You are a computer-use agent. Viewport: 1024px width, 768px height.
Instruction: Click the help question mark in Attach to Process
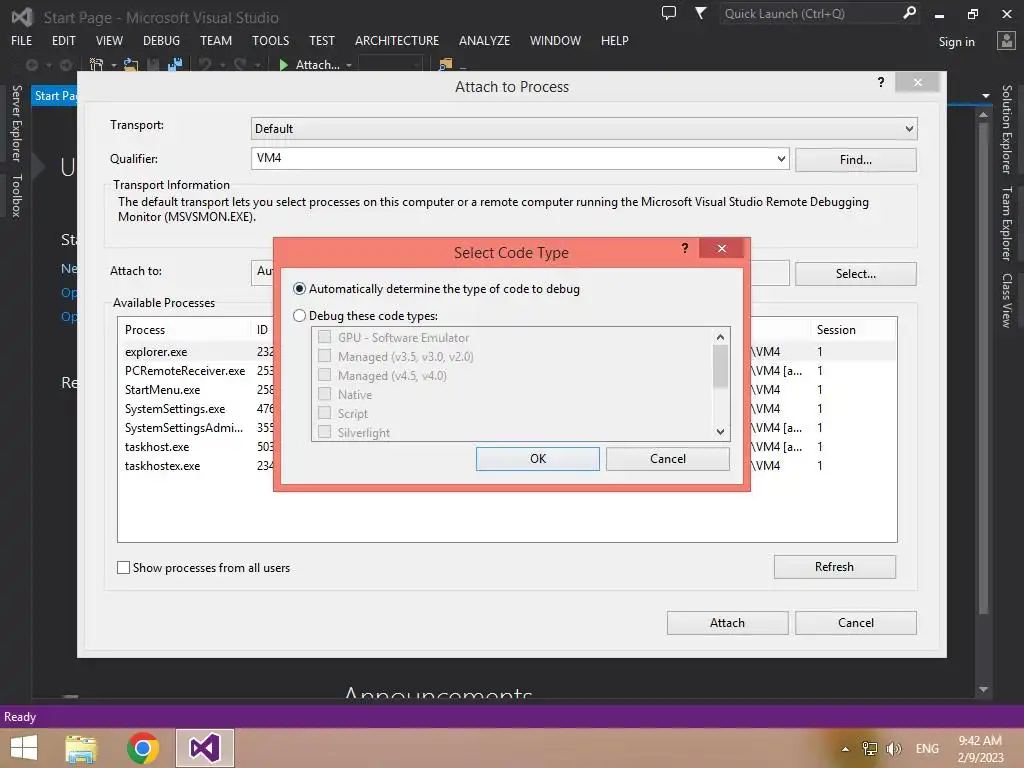(881, 82)
